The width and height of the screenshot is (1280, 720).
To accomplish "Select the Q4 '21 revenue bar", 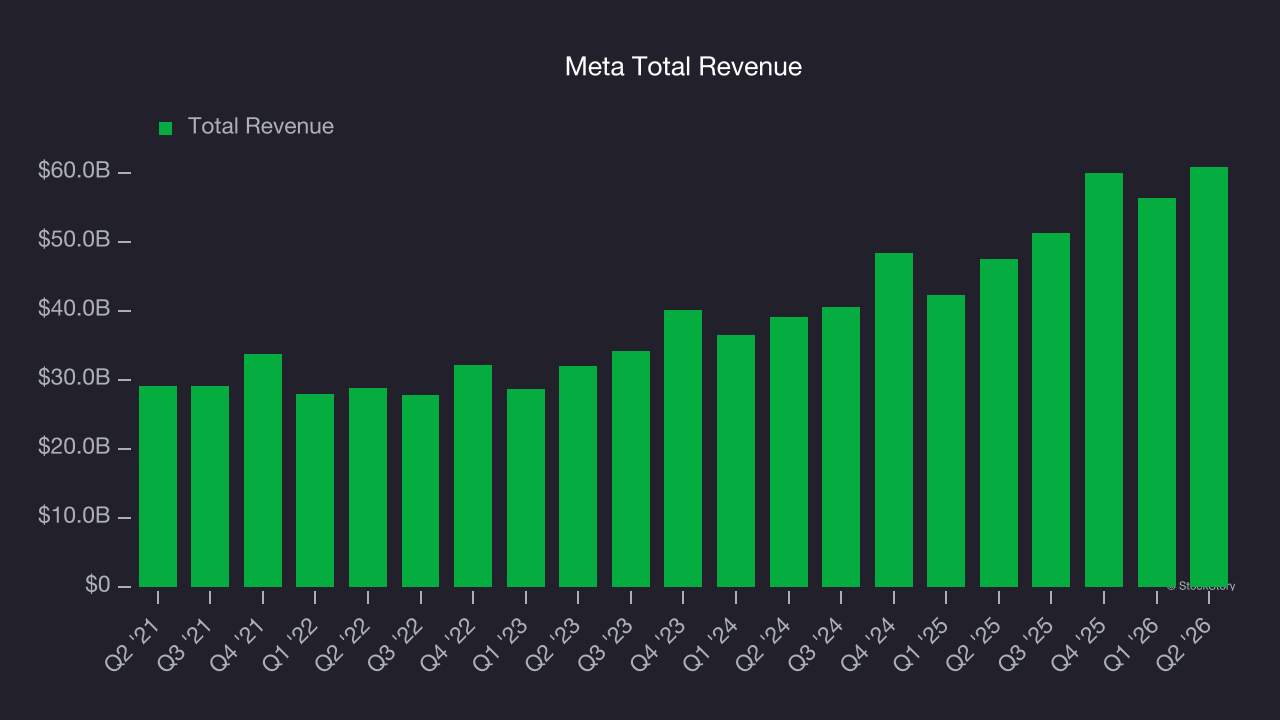I will coord(263,470).
